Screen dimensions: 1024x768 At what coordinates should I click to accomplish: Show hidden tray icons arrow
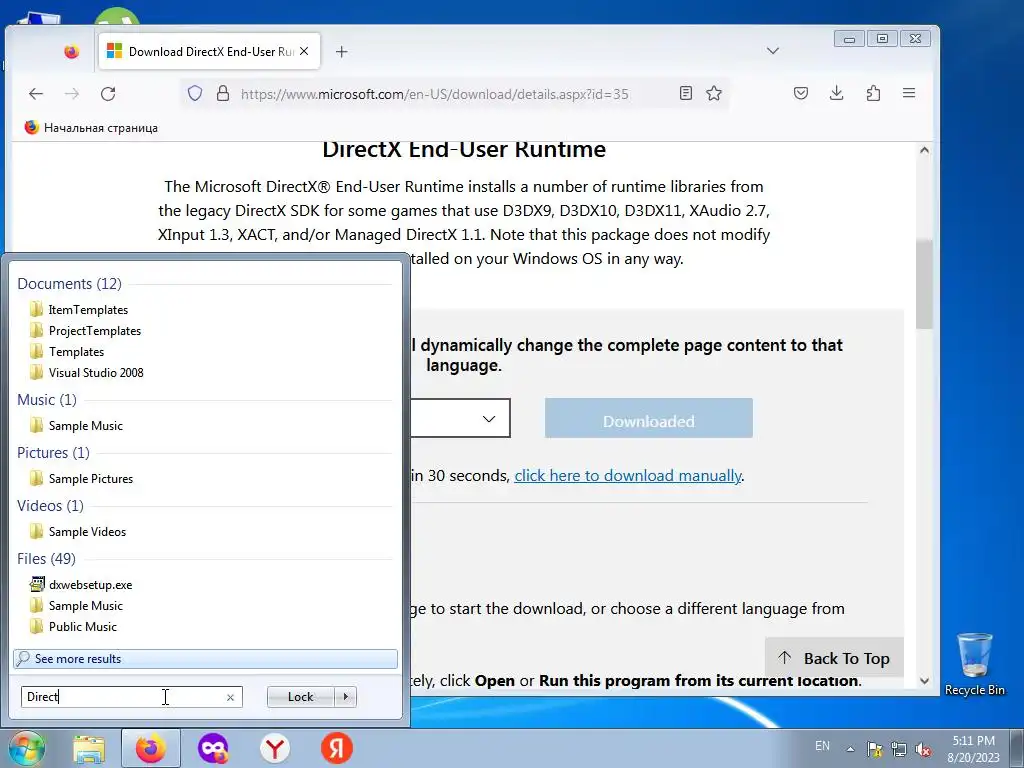pos(850,748)
